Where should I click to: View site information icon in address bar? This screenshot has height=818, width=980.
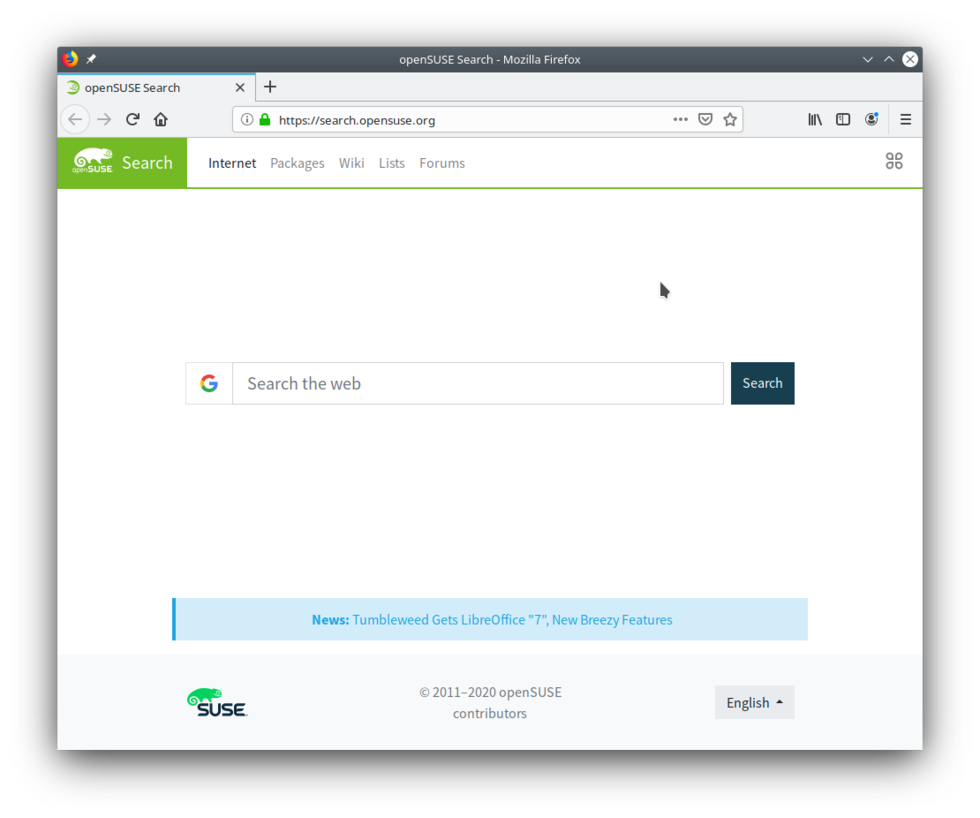tap(247, 119)
